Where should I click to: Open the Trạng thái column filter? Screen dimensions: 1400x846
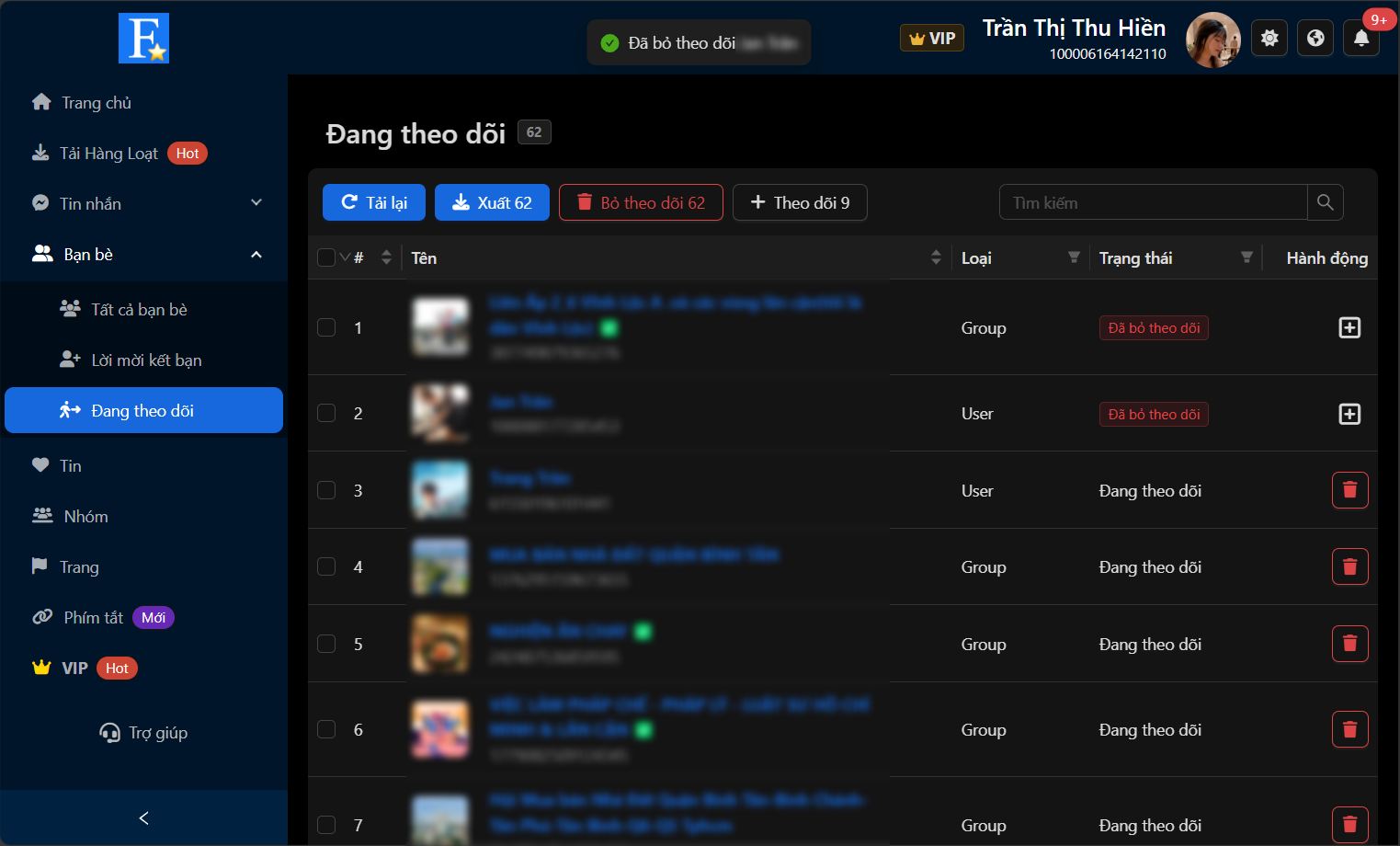[1246, 257]
